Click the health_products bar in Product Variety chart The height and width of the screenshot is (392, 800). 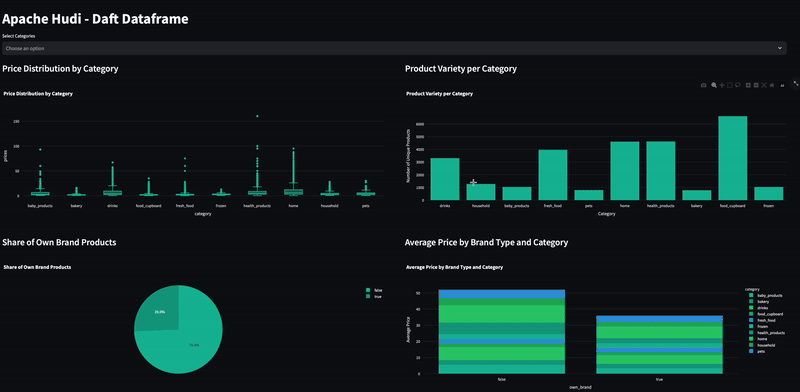pyautogui.click(x=661, y=171)
